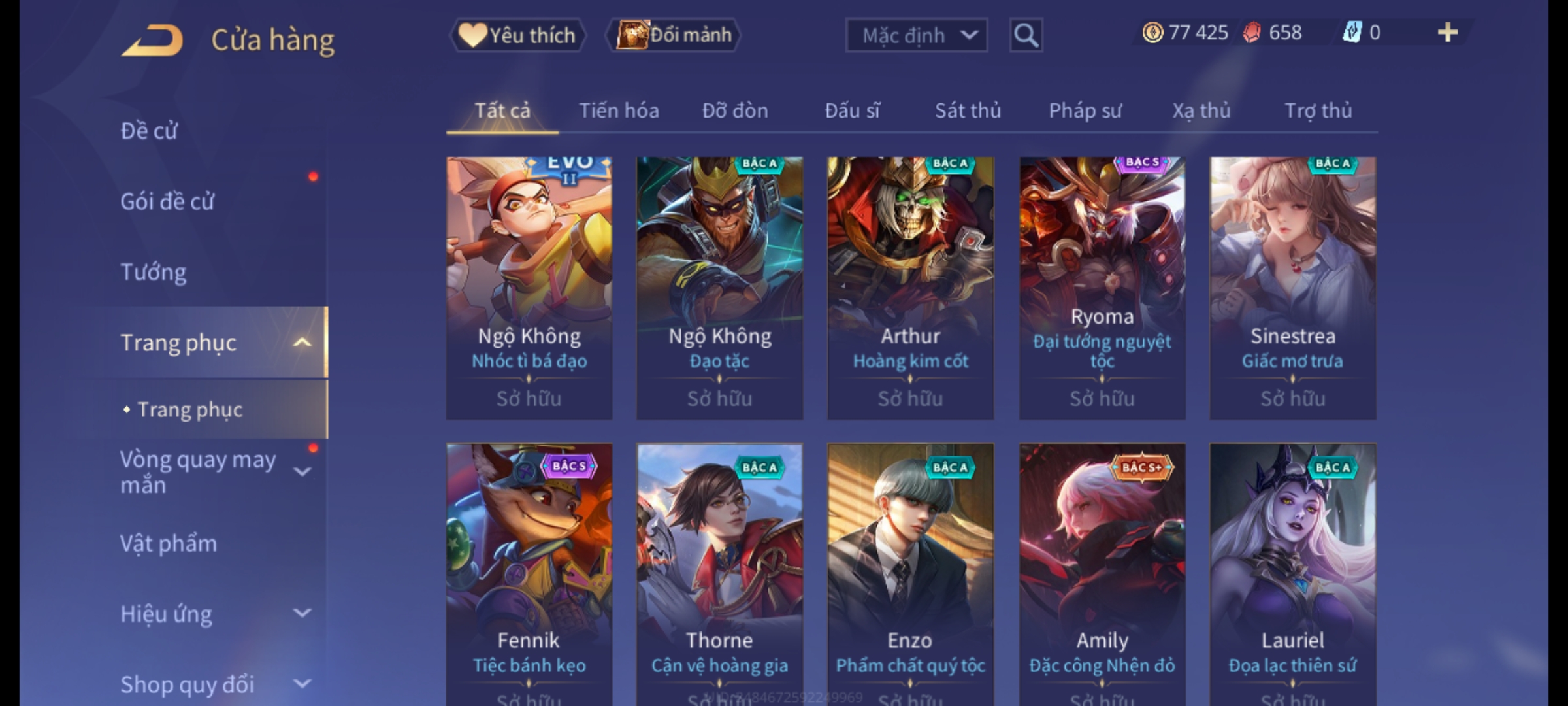This screenshot has height=706, width=1568.
Task: Tap the plus icon to add currency
Action: tap(1448, 33)
